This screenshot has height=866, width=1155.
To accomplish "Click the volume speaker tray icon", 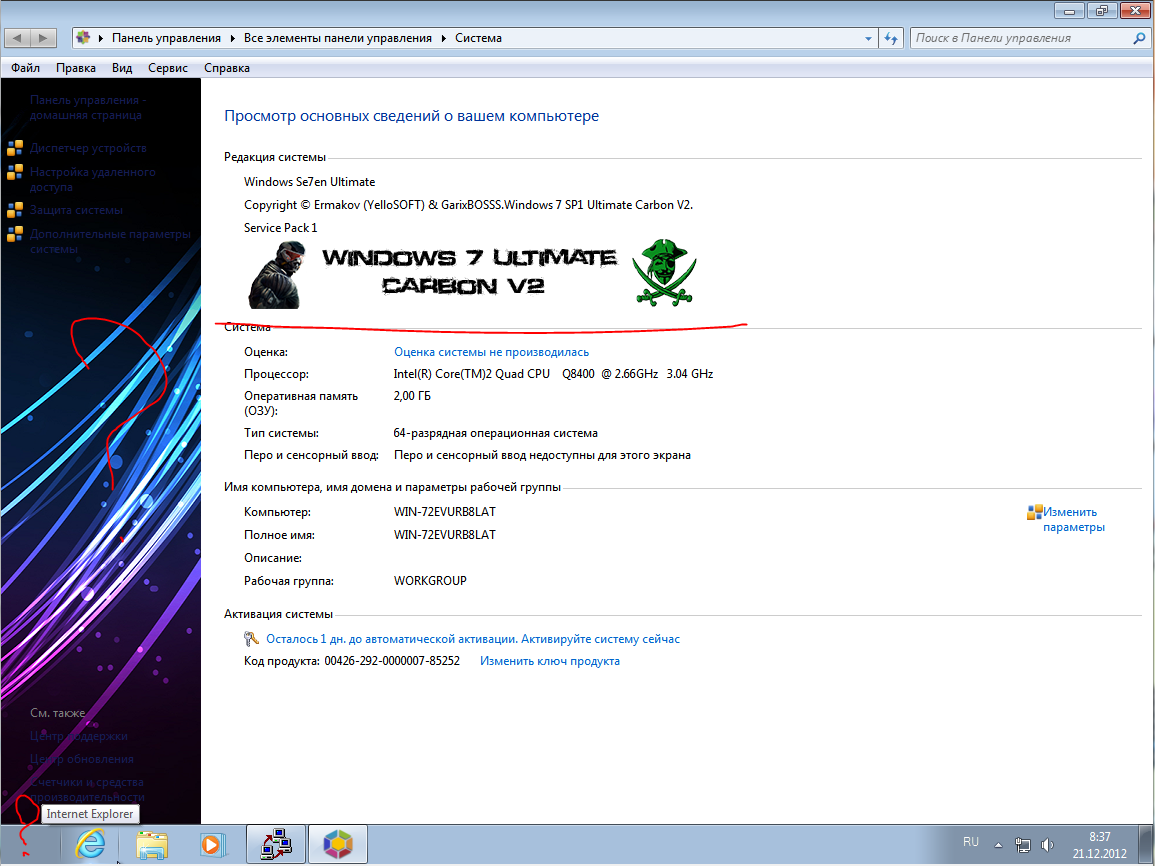I will click(1047, 845).
